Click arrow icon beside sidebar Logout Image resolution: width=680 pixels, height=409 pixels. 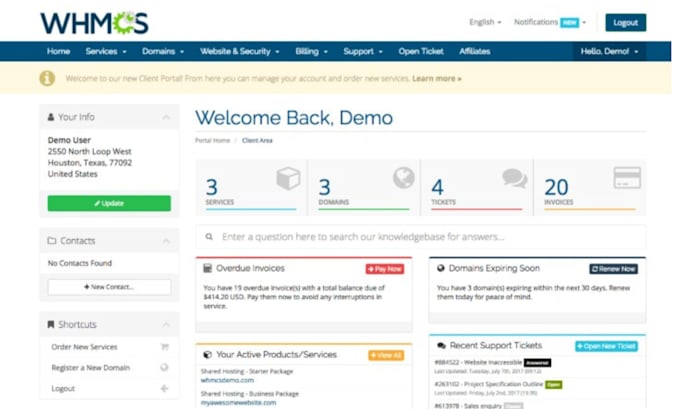(164, 388)
